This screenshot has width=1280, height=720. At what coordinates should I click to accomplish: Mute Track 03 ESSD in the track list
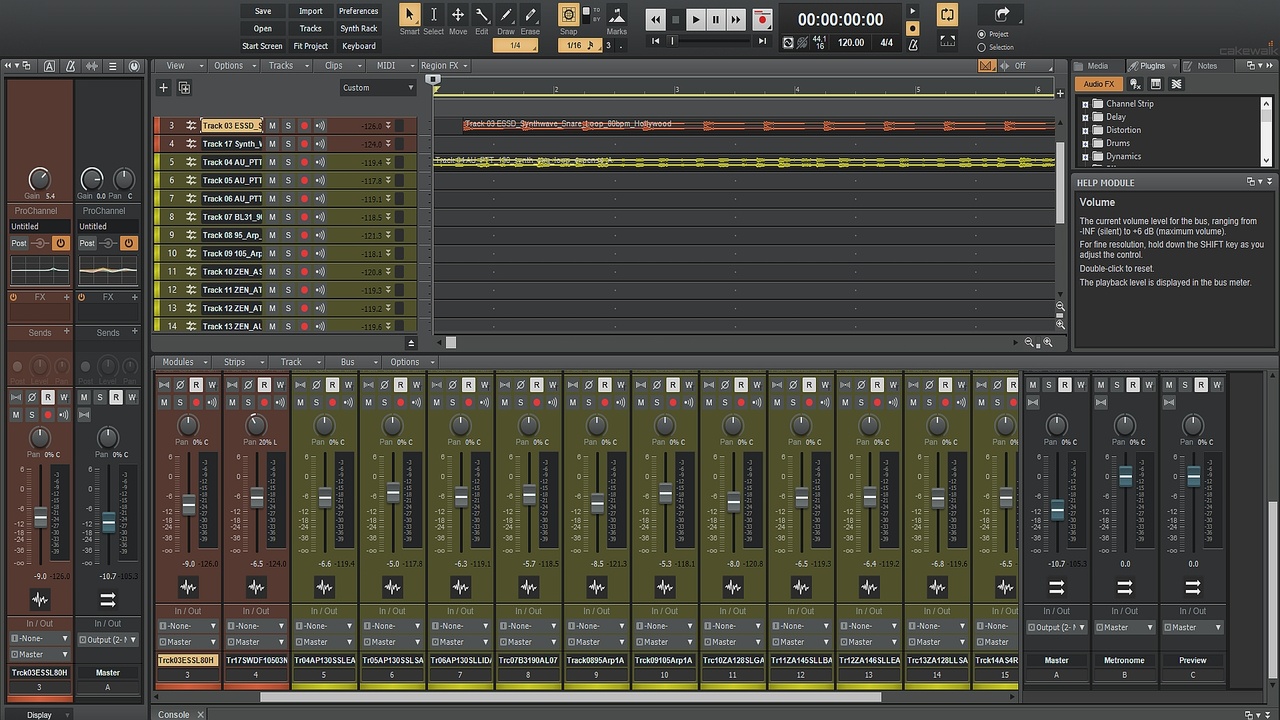(272, 126)
